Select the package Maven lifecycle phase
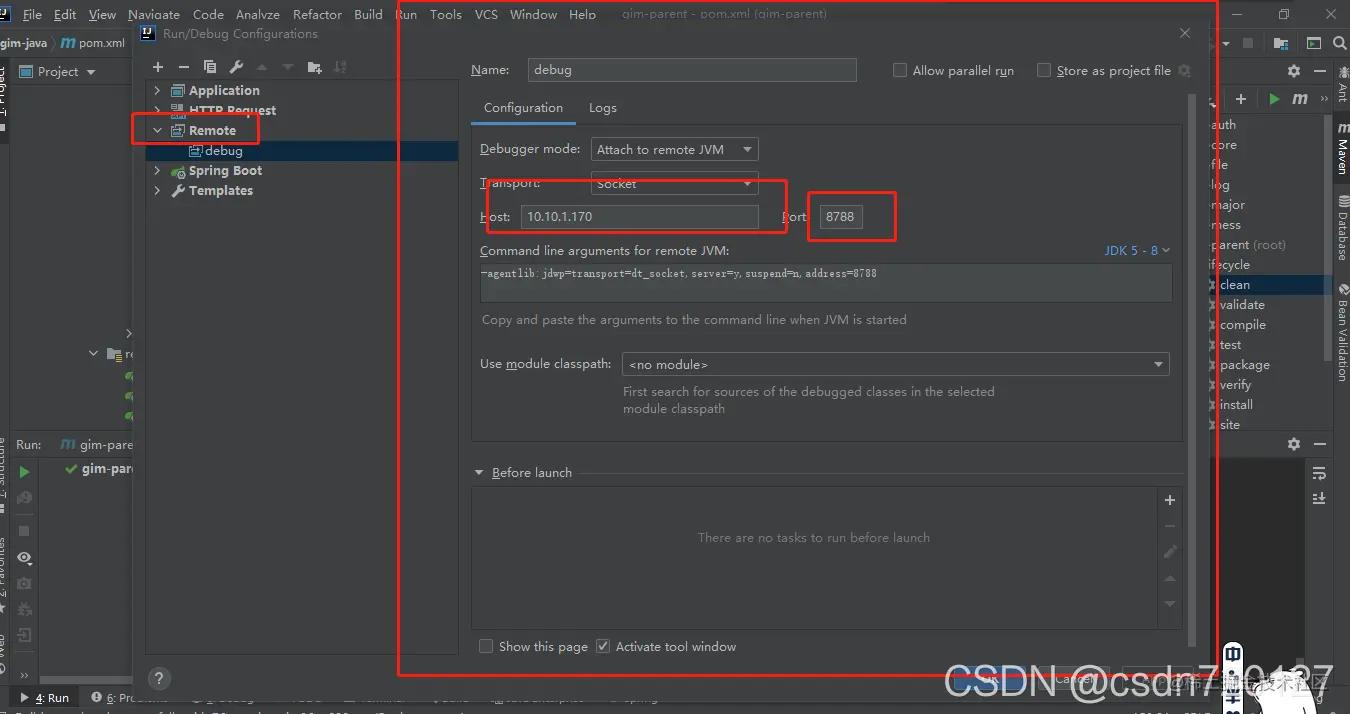1350x714 pixels. click(x=1245, y=364)
